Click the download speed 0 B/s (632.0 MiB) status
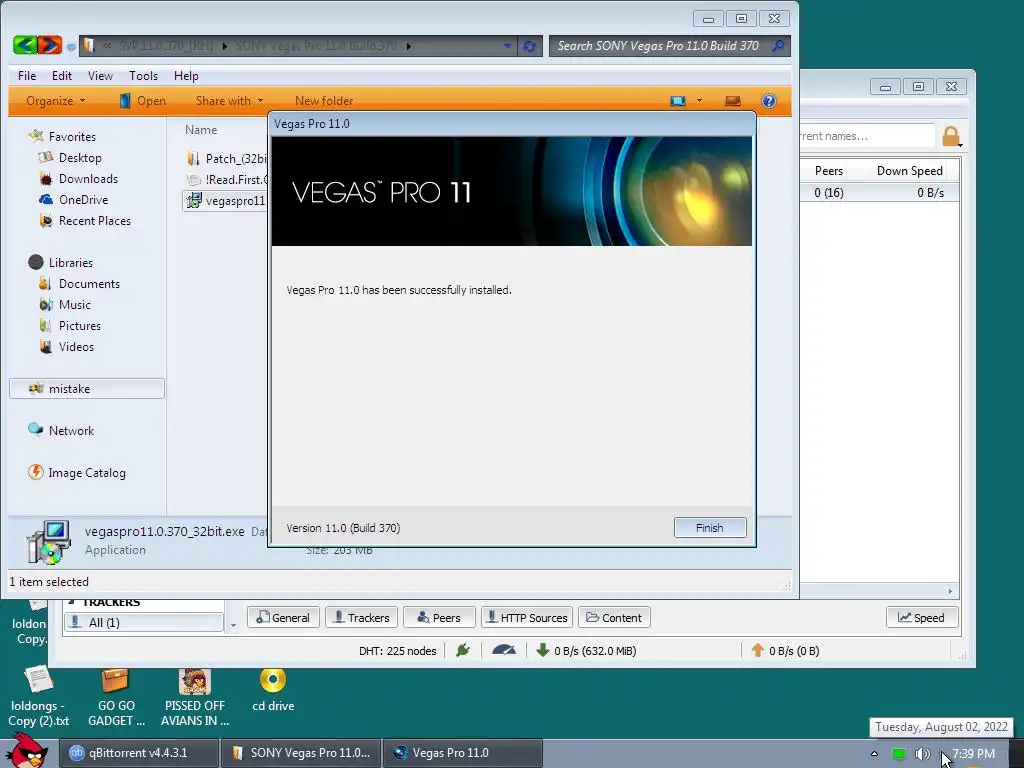This screenshot has width=1024, height=768. coord(586,650)
